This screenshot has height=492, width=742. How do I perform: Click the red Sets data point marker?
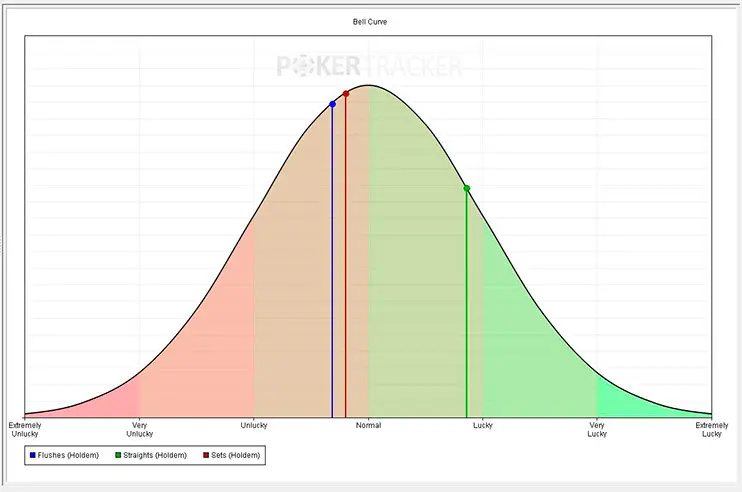(x=346, y=94)
